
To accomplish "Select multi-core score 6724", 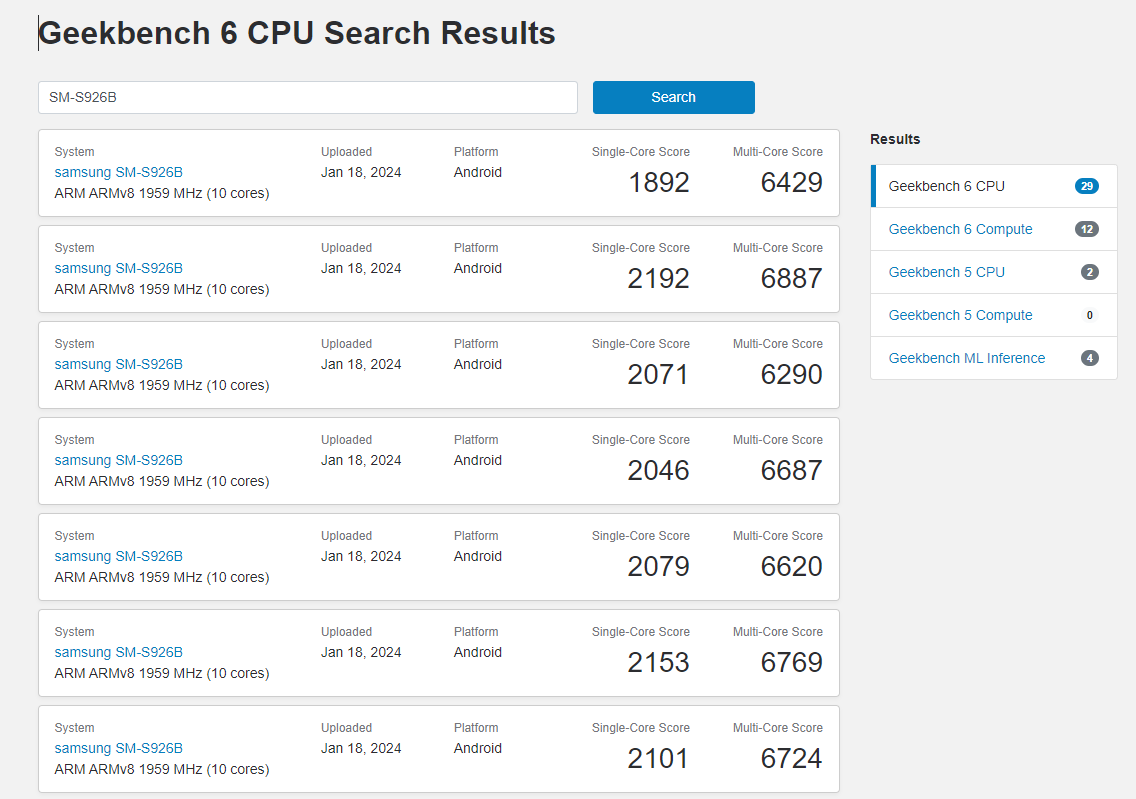I will pyautogui.click(x=791, y=758).
